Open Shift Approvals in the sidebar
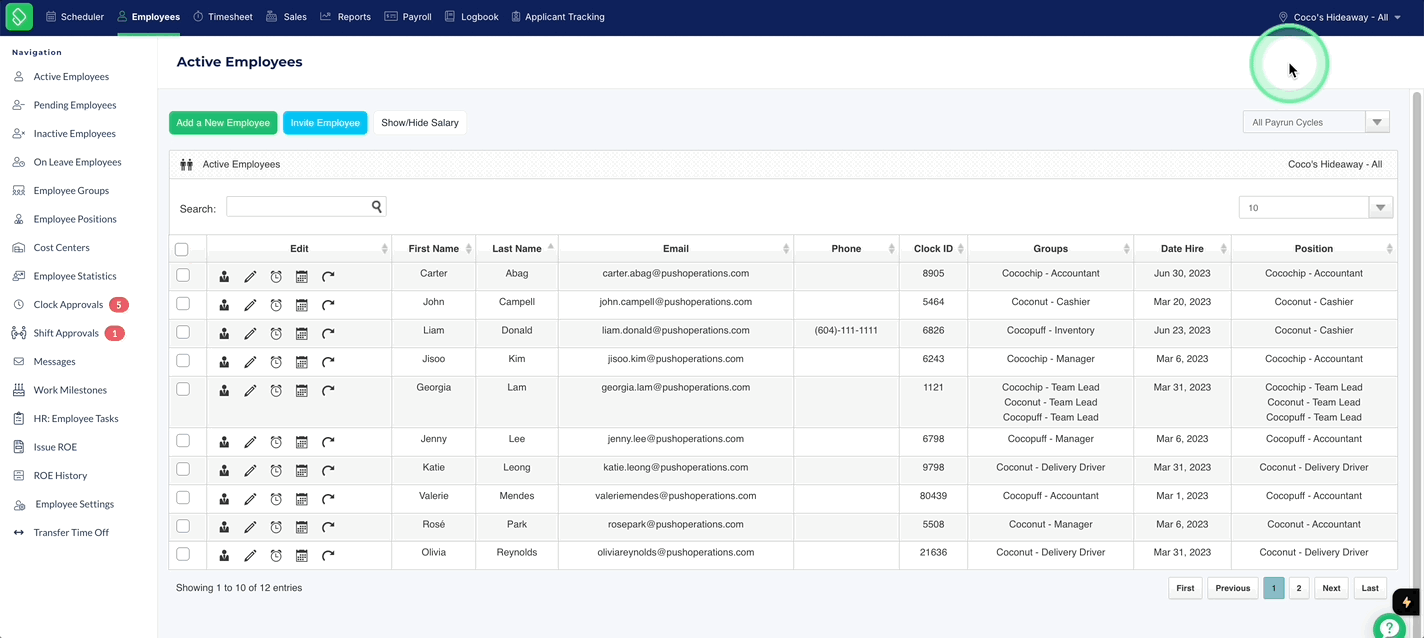 pyautogui.click(x=66, y=333)
